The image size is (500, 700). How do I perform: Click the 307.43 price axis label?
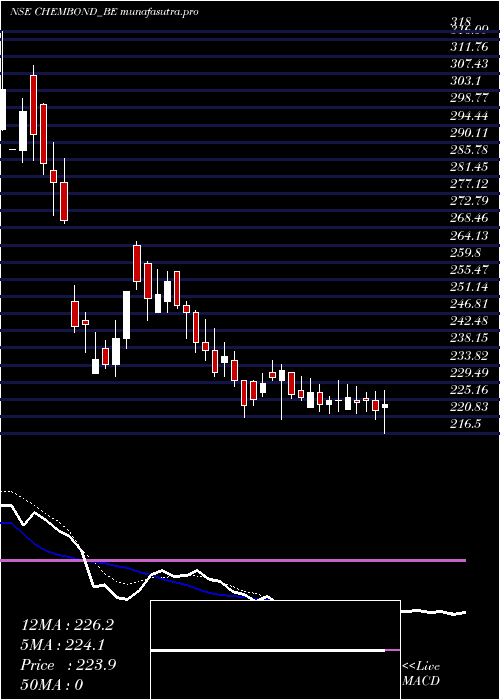(x=469, y=64)
